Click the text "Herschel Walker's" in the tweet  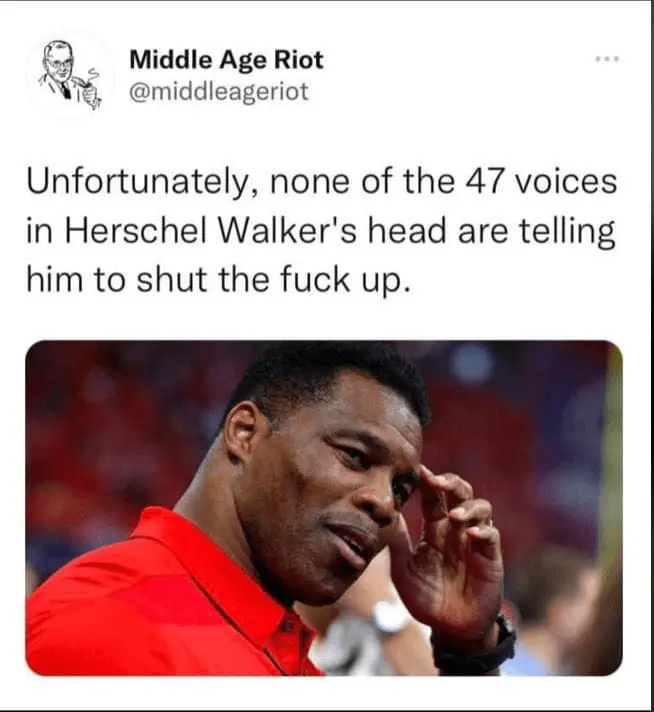click(x=213, y=231)
